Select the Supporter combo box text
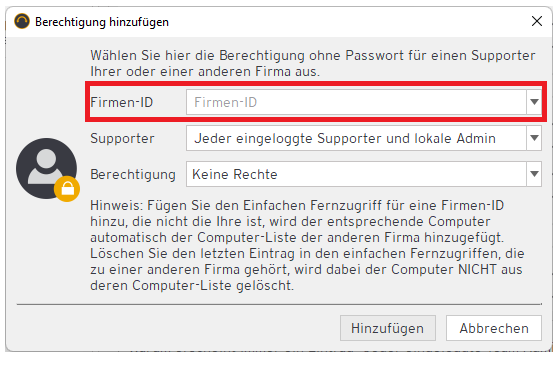Image resolution: width=559 pixels, height=369 pixels. click(344, 138)
